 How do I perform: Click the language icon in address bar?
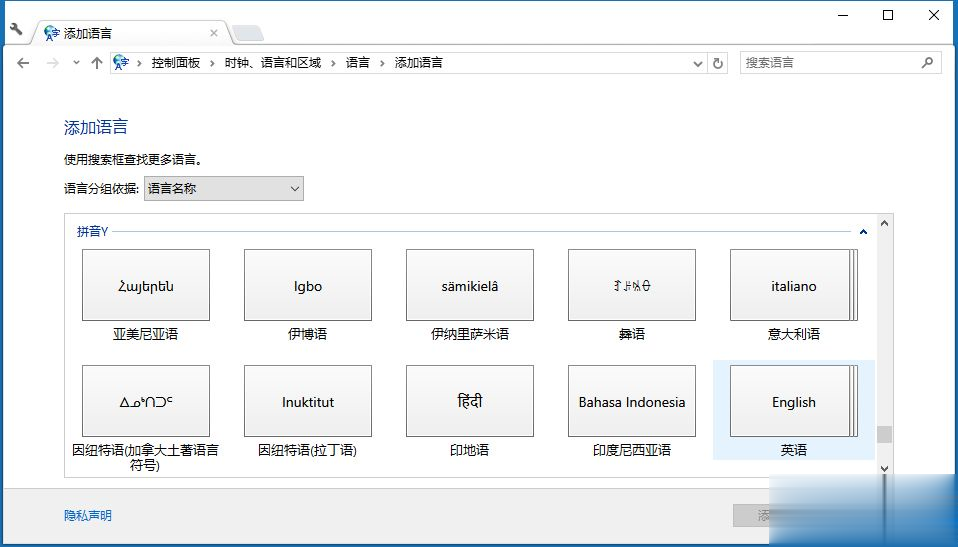[x=121, y=62]
